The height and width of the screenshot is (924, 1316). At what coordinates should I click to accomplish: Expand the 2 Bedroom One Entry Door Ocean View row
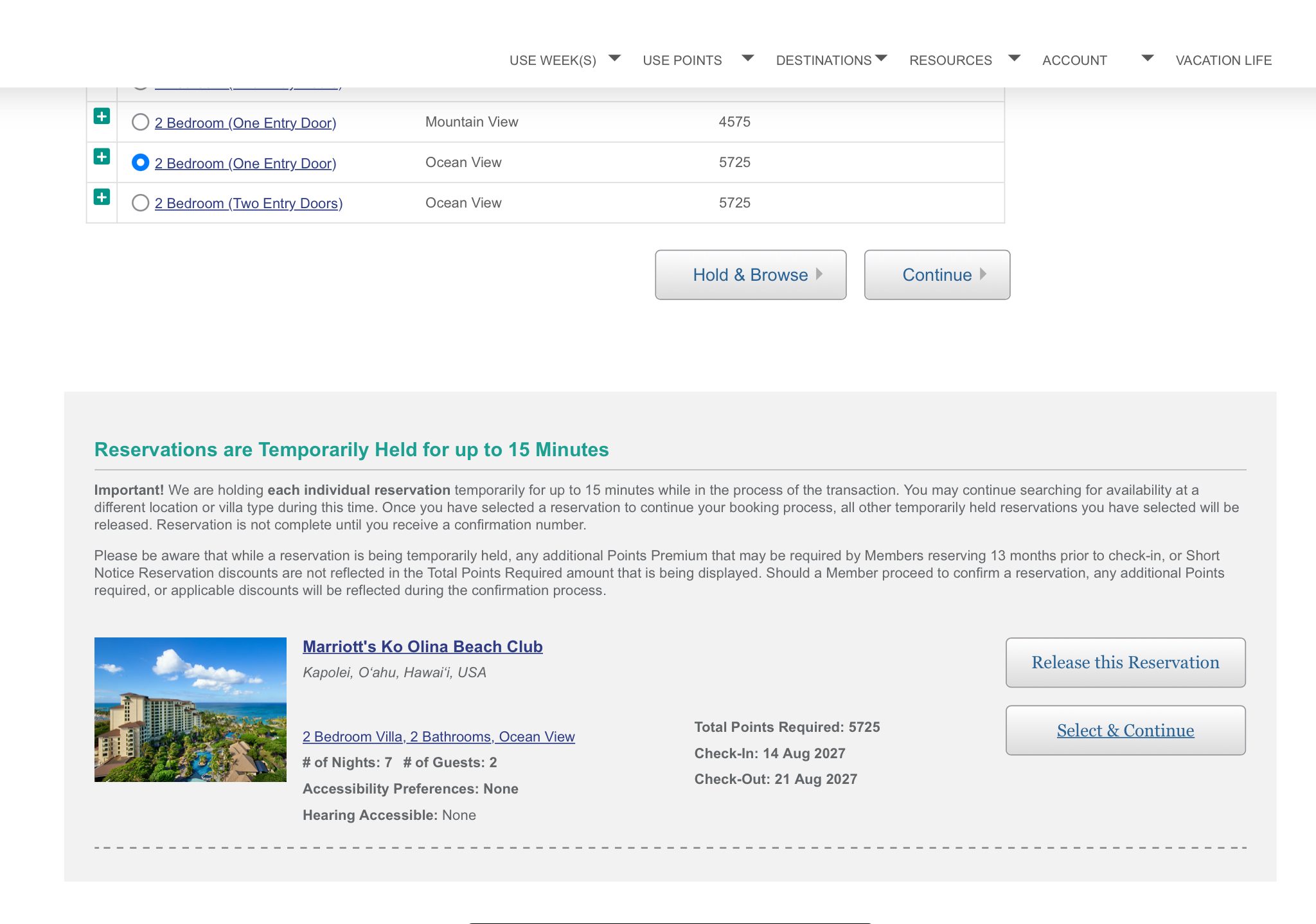(102, 157)
